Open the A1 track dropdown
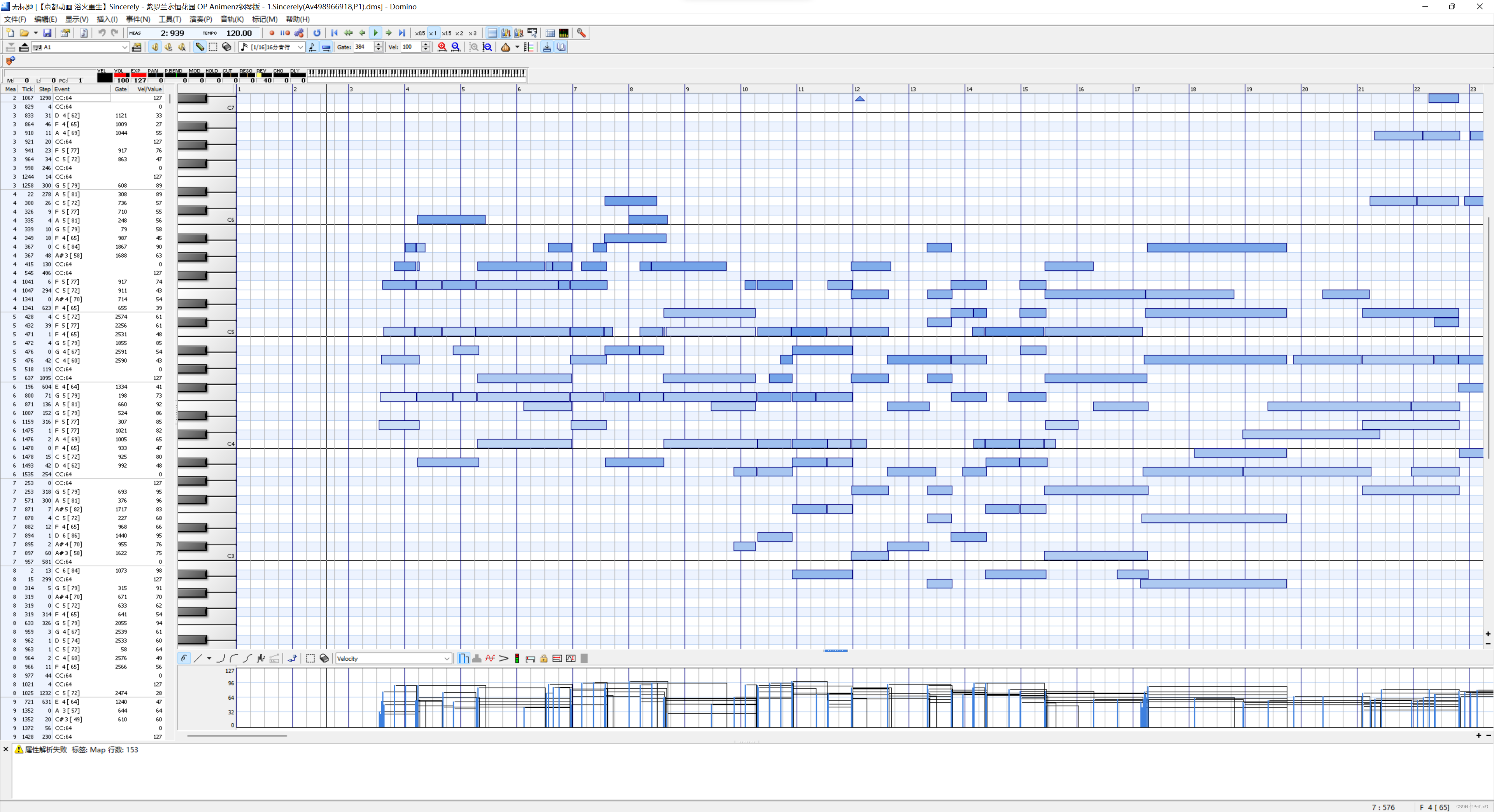The width and height of the screenshot is (1494, 812). tap(124, 47)
